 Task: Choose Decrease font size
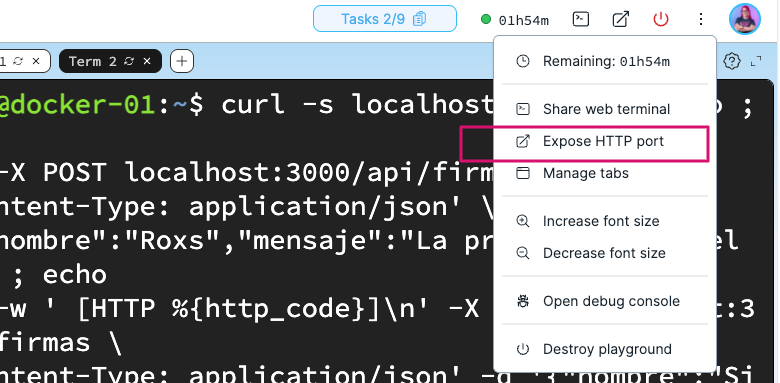[x=604, y=253]
